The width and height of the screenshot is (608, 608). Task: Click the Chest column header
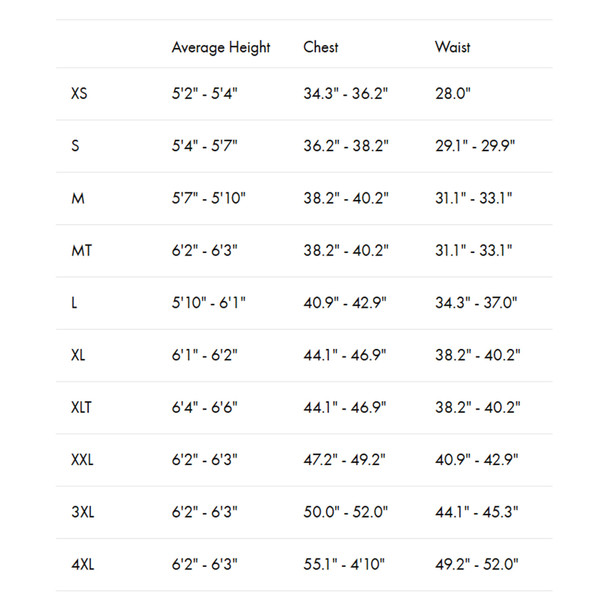tap(321, 47)
